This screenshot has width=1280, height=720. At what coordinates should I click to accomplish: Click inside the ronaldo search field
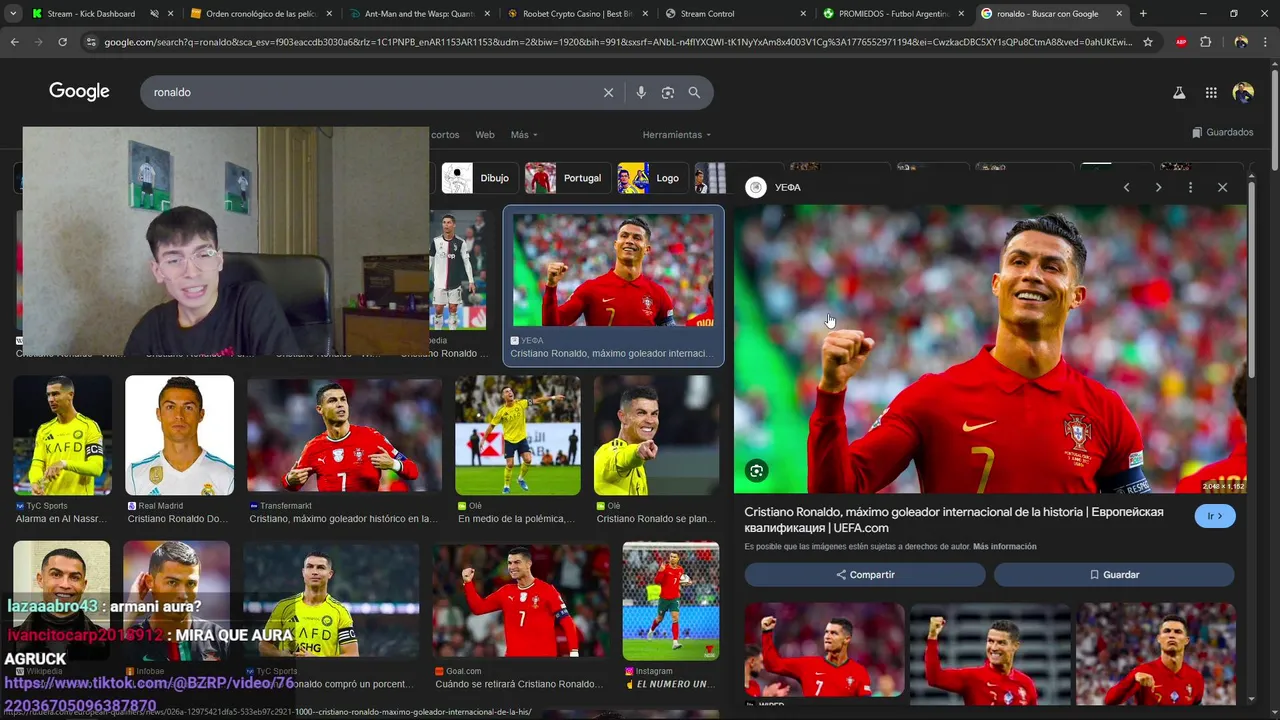370,92
